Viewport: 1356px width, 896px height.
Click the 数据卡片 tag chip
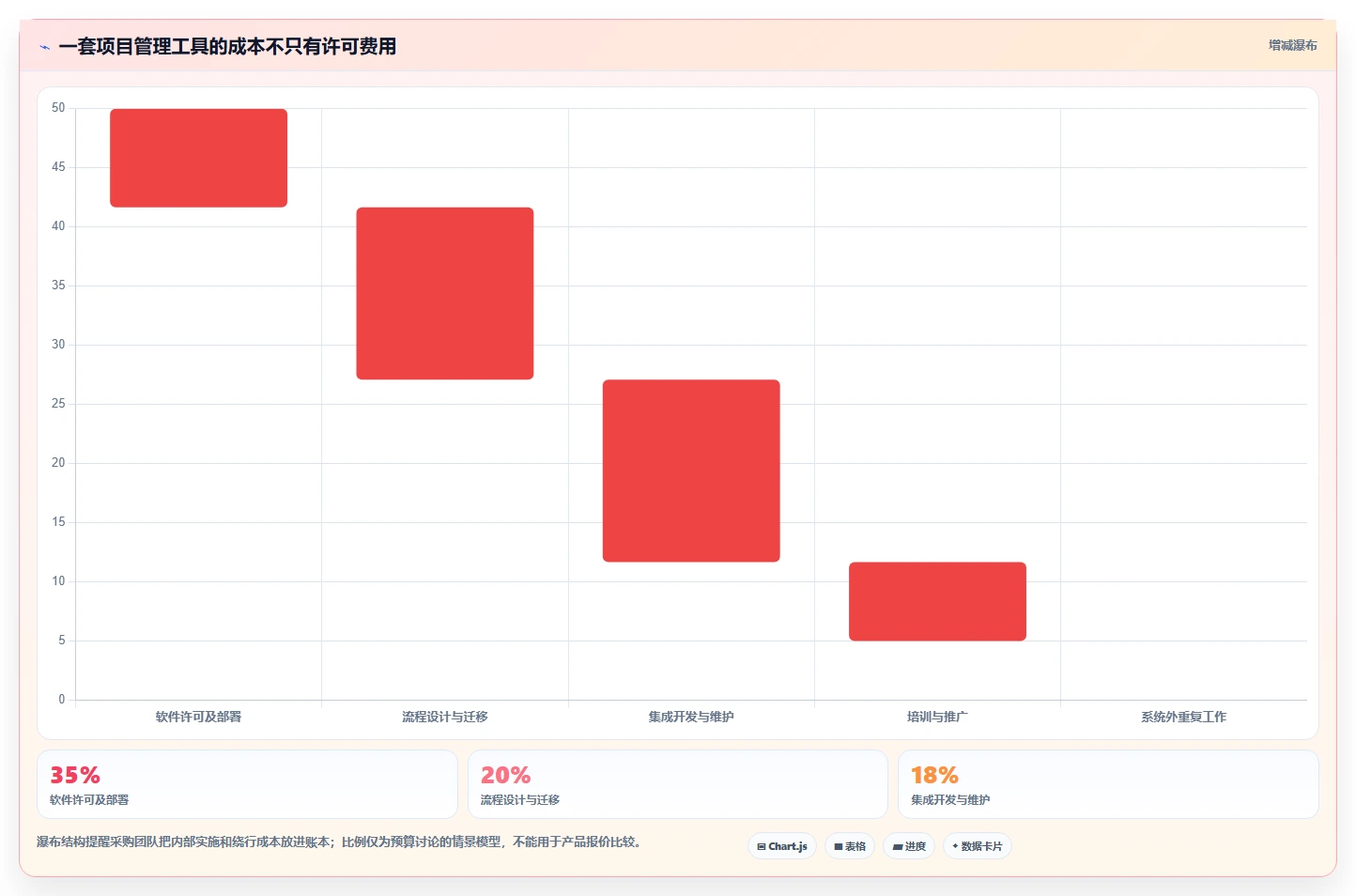coord(978,846)
